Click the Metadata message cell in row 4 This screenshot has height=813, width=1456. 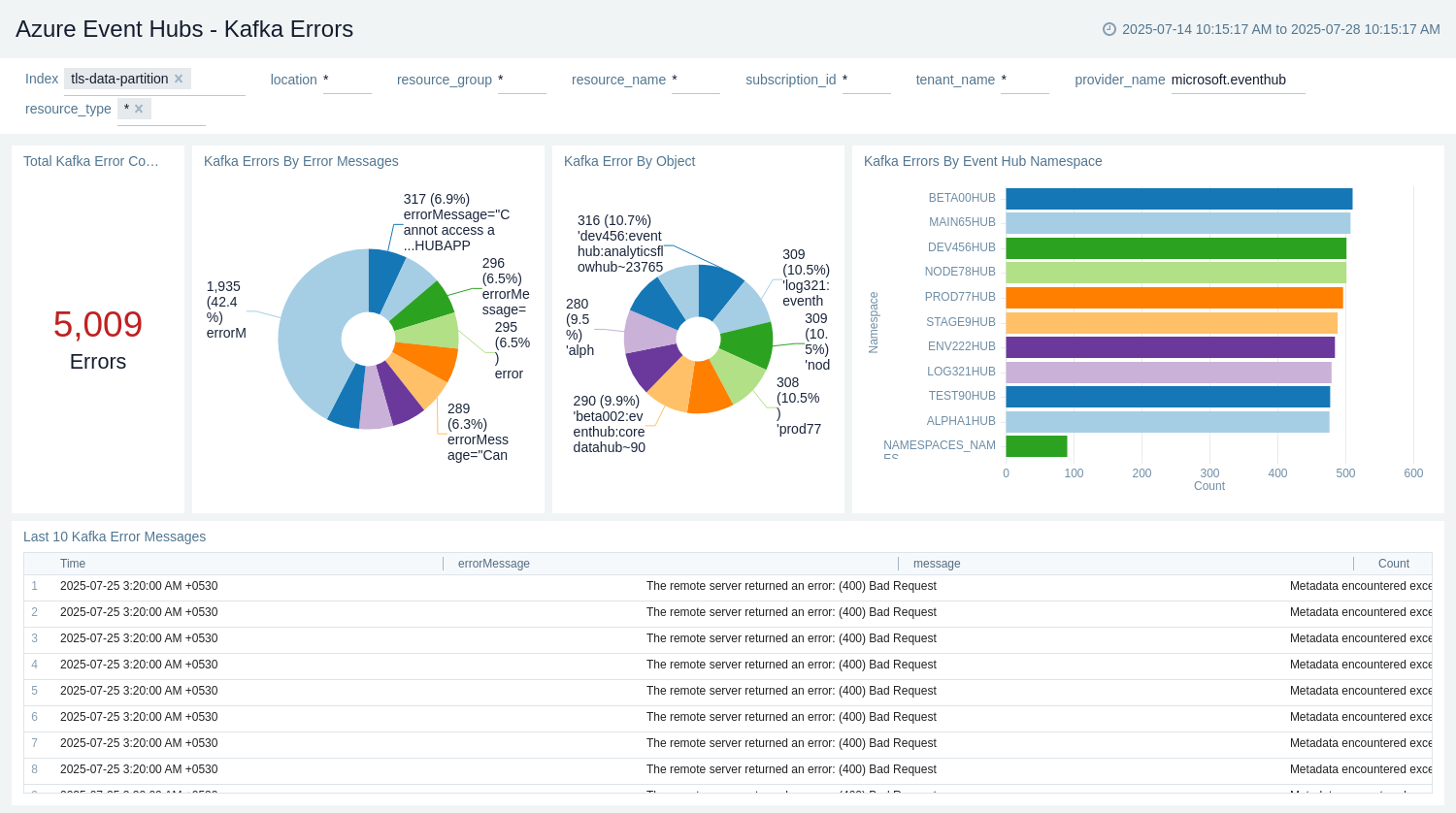(x=1361, y=665)
